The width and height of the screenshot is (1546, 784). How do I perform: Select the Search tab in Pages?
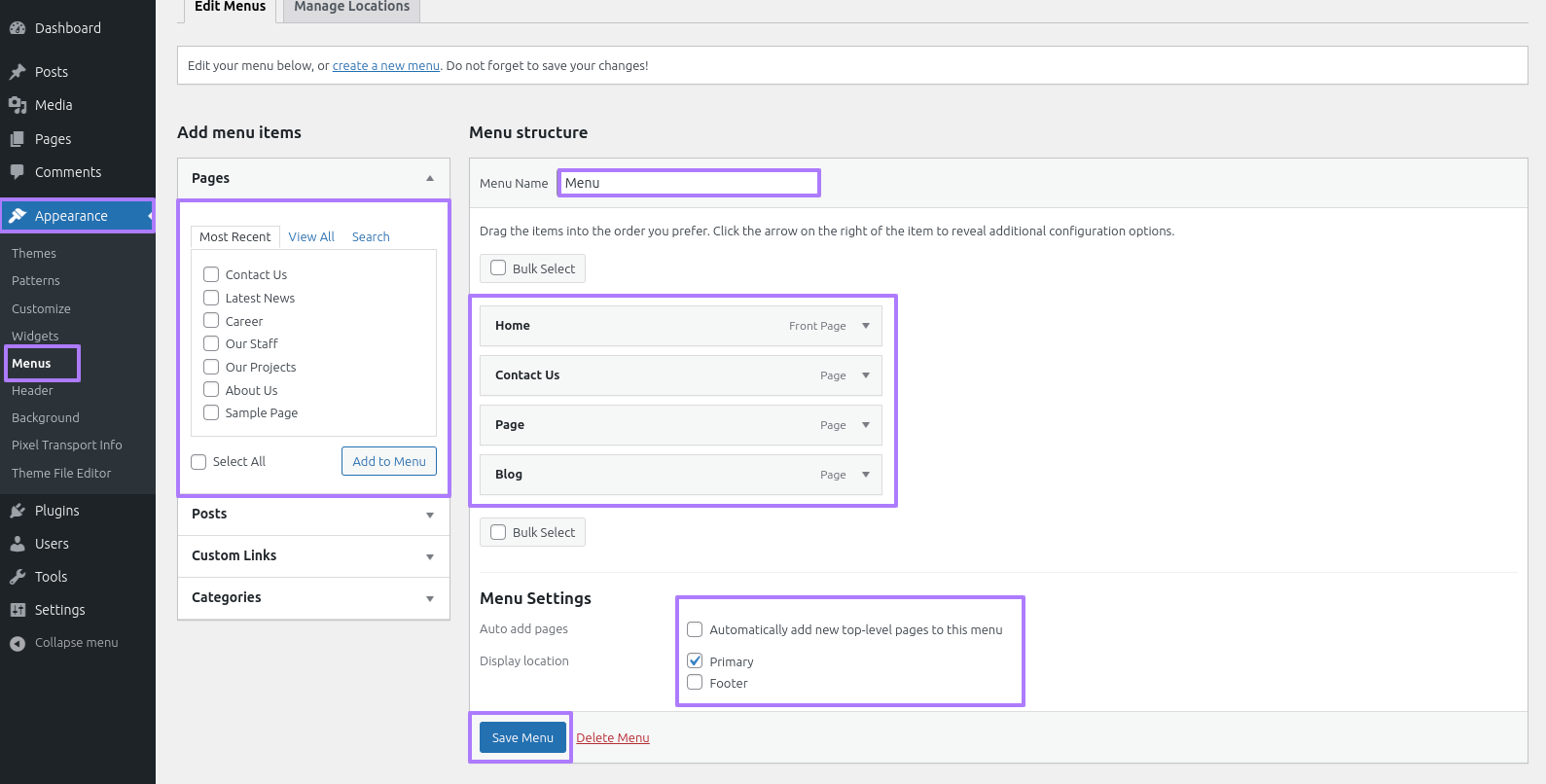point(371,236)
